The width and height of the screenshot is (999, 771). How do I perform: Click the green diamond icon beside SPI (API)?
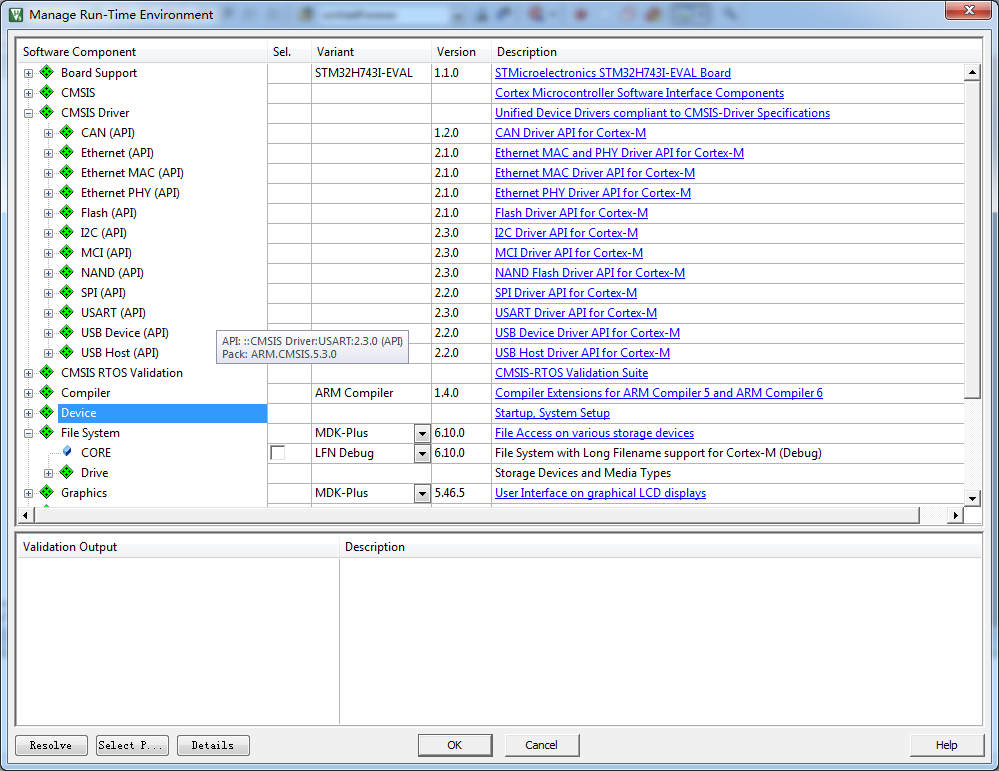(x=67, y=292)
